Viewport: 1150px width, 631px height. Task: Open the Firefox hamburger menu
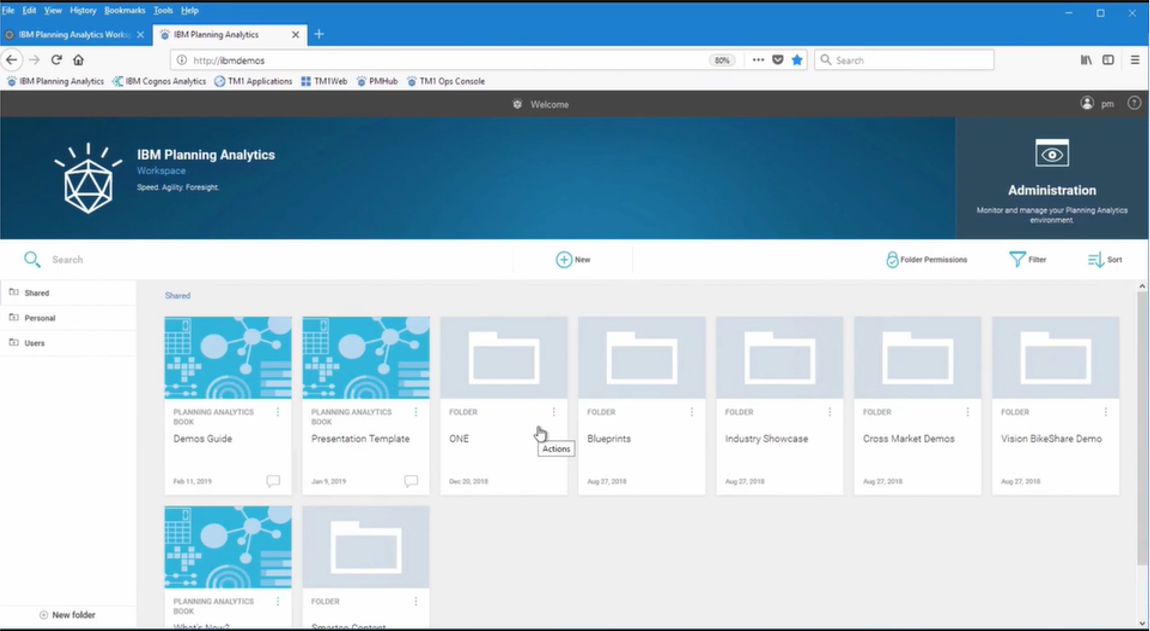point(1135,60)
